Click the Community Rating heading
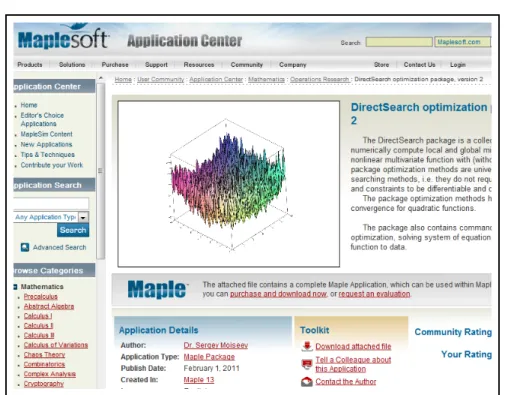 pyautogui.click(x=453, y=332)
